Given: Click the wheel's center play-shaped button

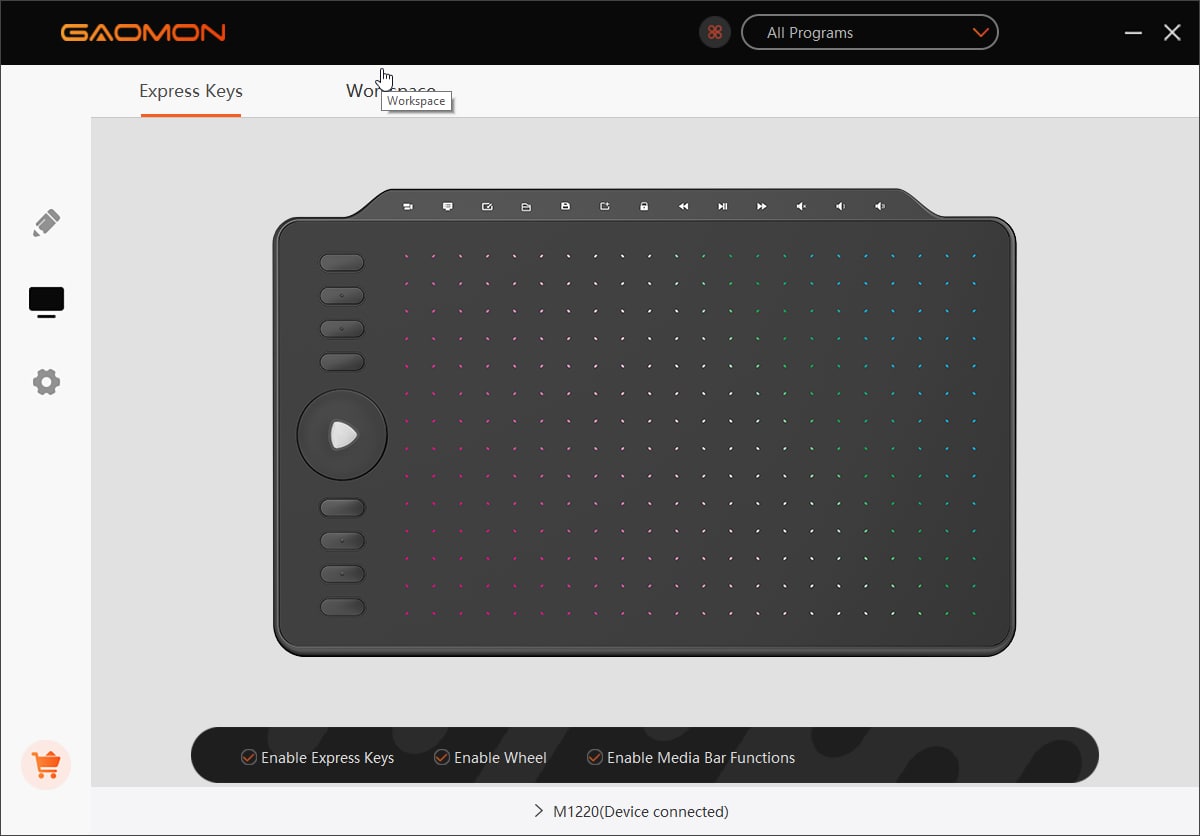Looking at the screenshot, I should pyautogui.click(x=342, y=434).
